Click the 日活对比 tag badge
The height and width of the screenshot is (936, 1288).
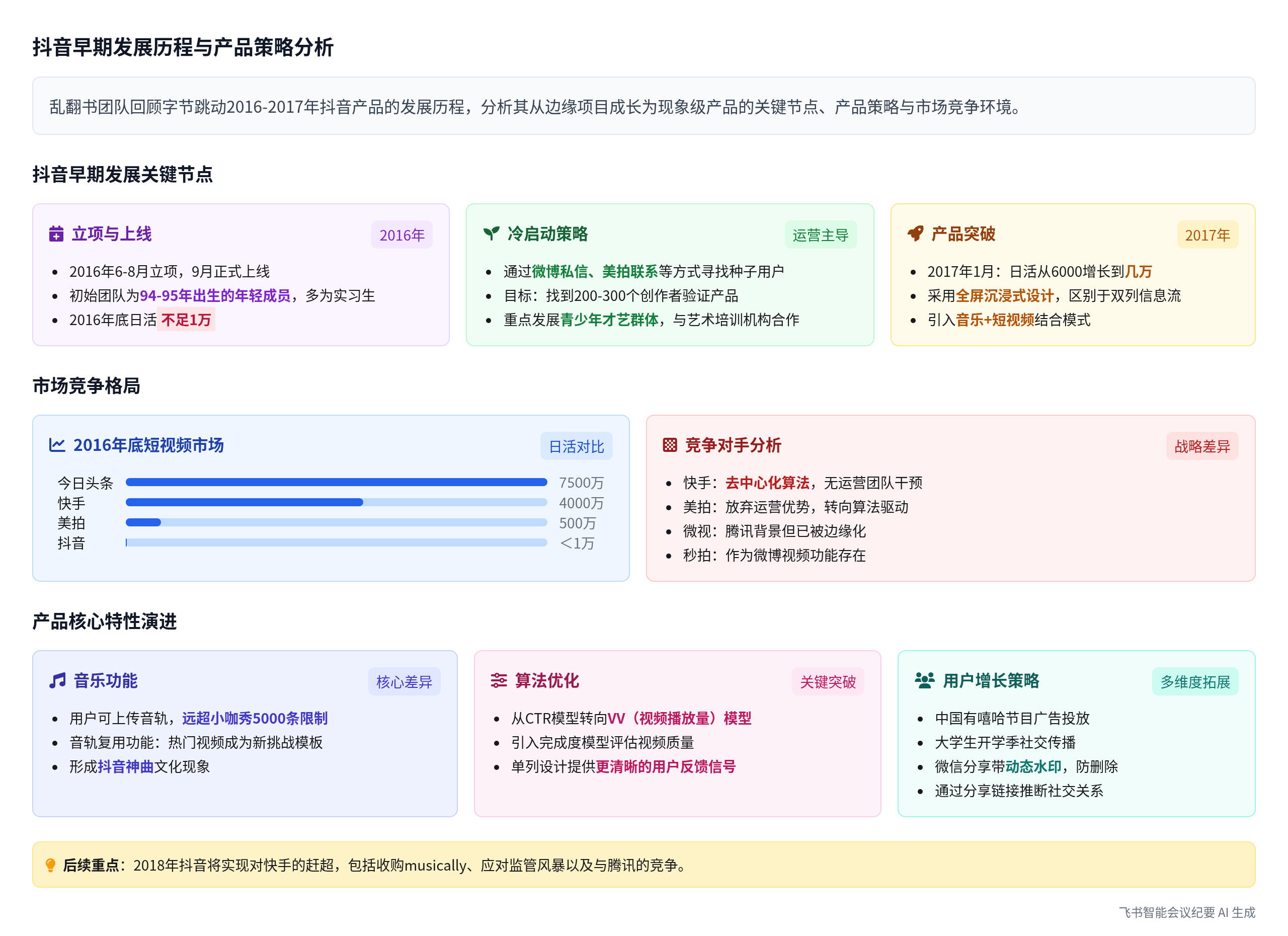(x=576, y=447)
